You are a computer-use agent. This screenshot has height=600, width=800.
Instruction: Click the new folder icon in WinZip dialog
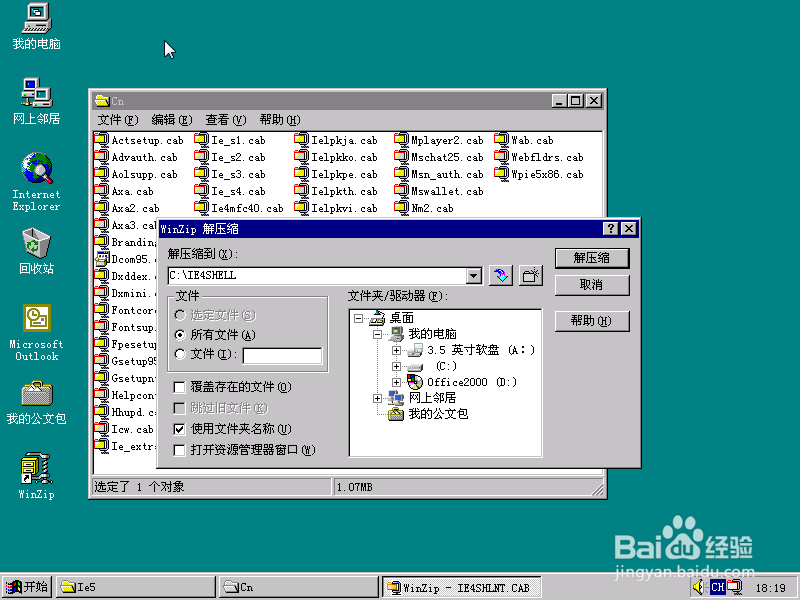(531, 276)
